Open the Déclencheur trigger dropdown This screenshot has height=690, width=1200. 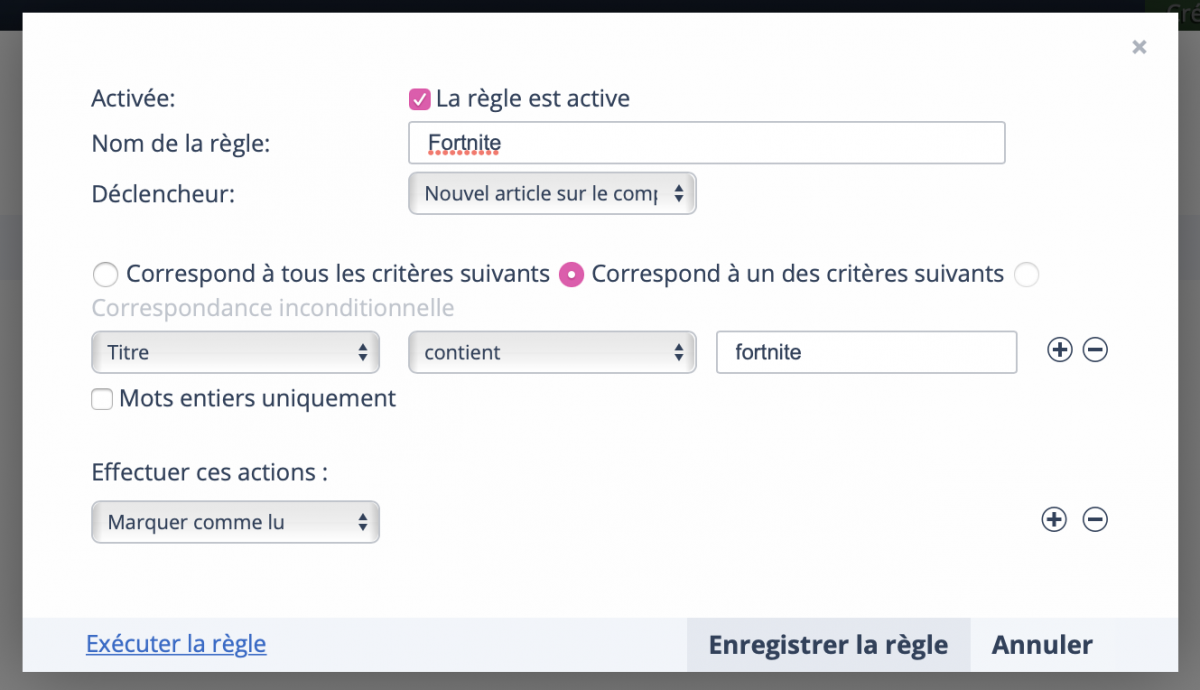click(x=552, y=194)
